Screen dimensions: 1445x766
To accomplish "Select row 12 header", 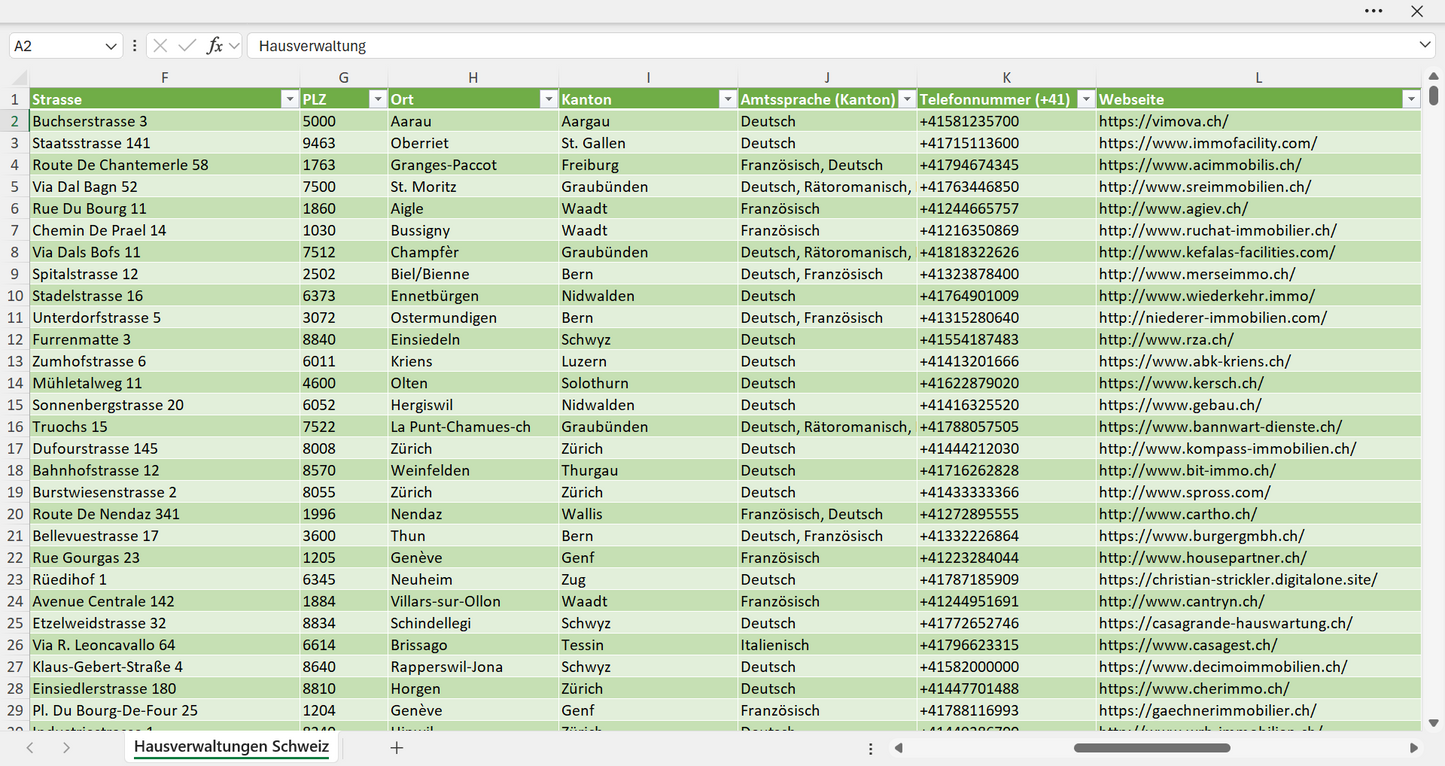I will [15, 339].
